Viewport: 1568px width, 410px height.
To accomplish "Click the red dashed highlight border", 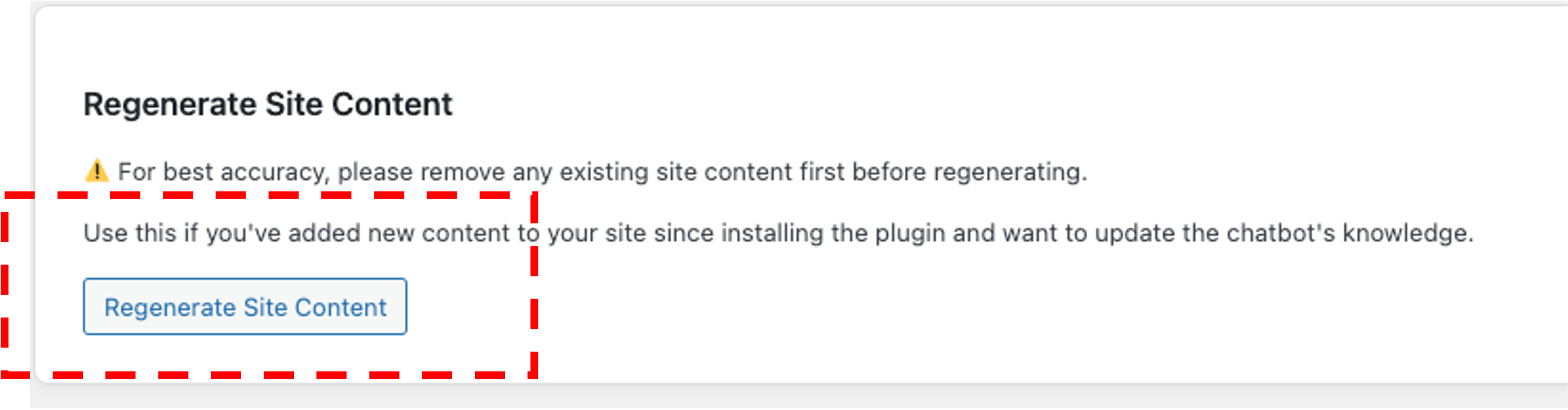I will point(534,287).
